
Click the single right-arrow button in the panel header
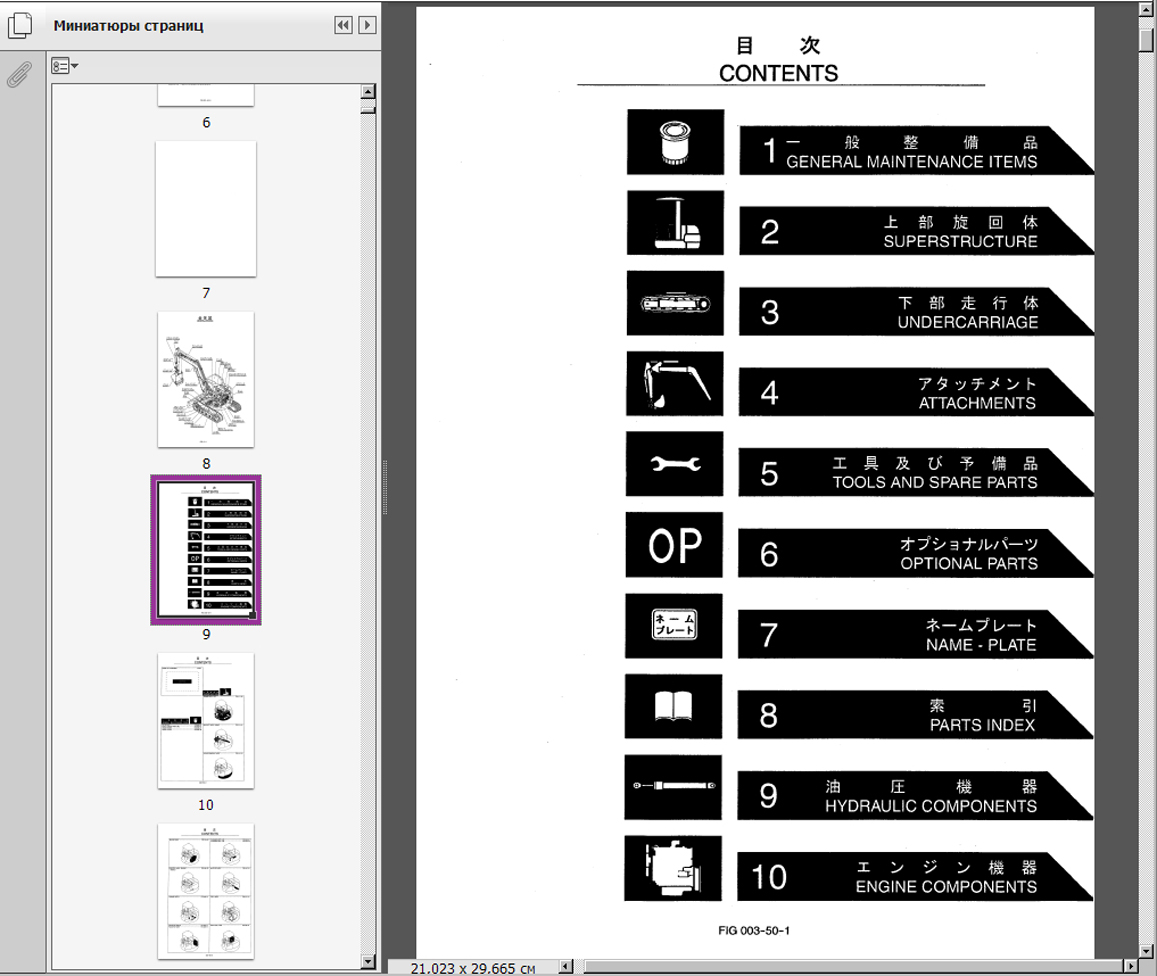pos(367,25)
